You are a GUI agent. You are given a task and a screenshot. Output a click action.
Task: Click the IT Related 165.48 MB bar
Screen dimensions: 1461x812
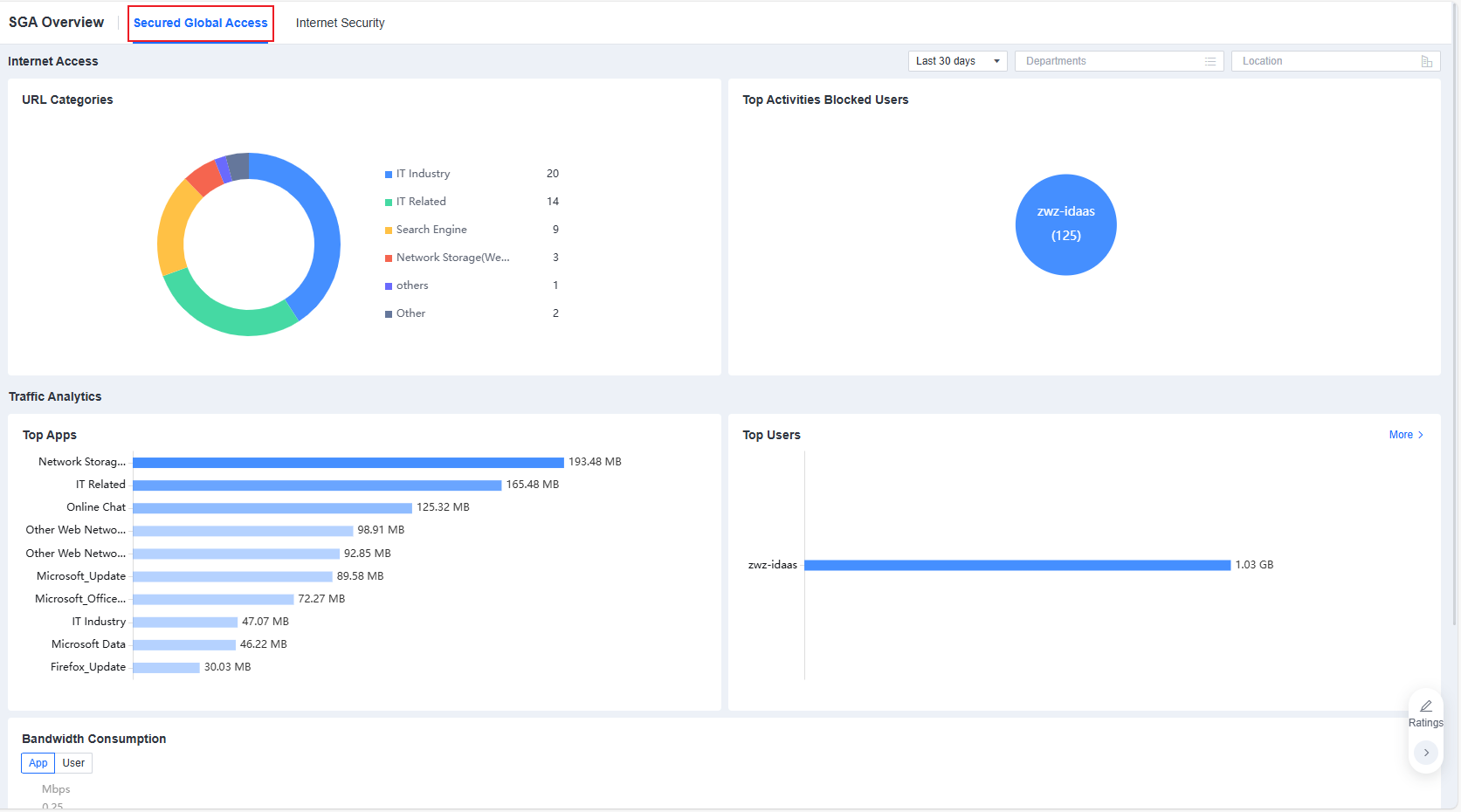[317, 485]
